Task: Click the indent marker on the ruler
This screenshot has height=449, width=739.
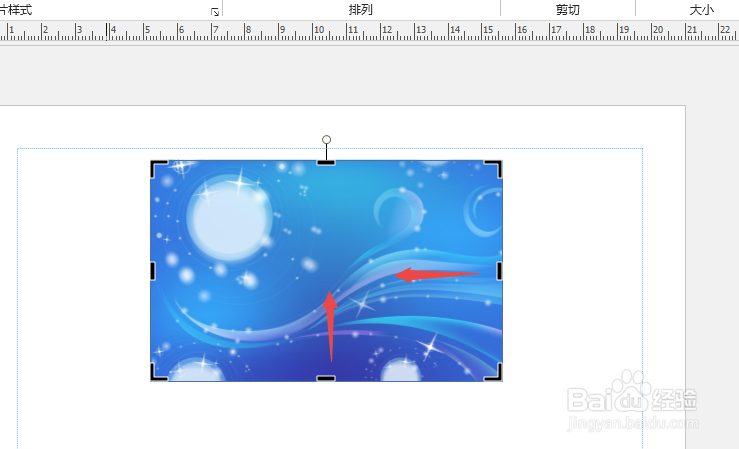Action: tap(107, 32)
